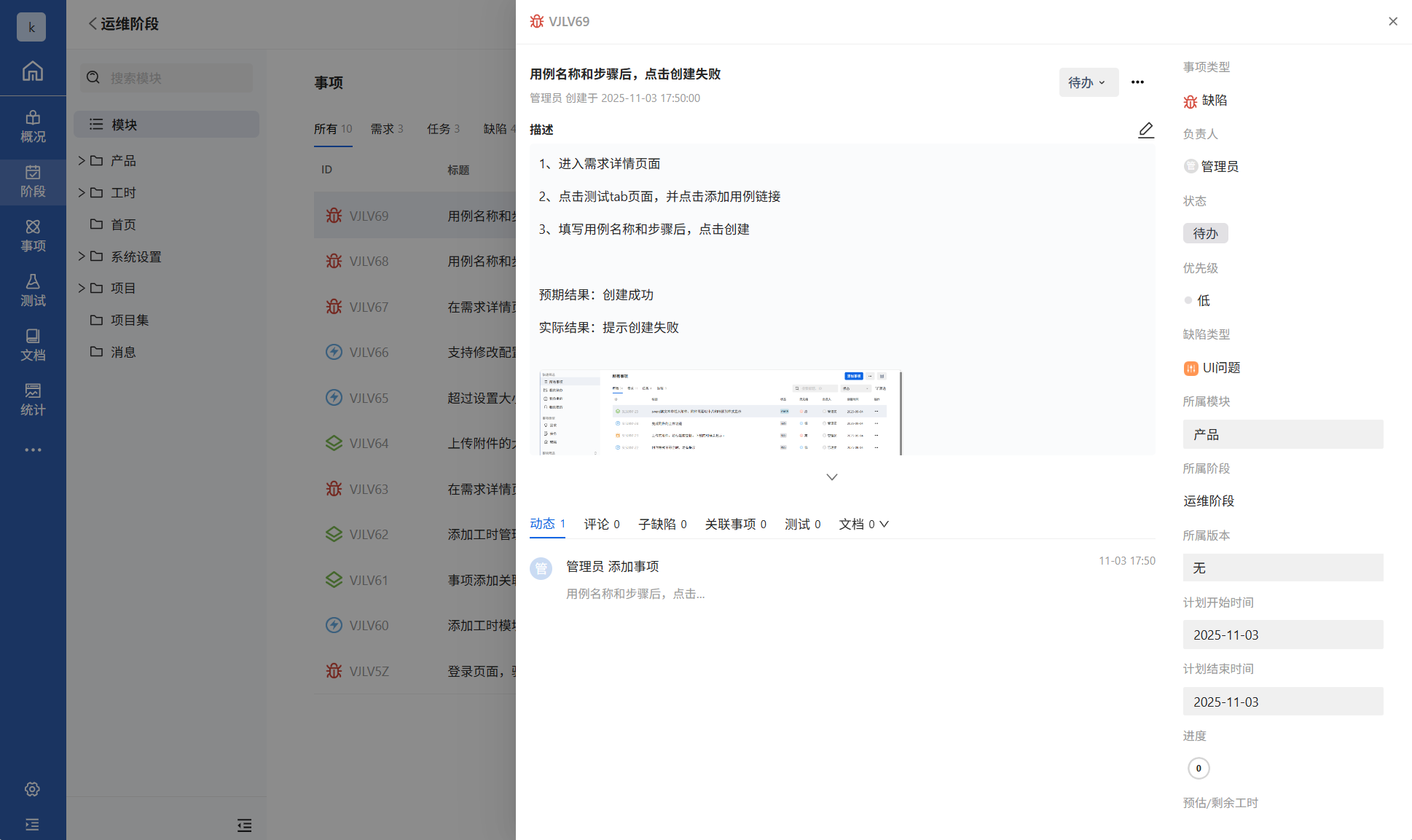
Task: Switch to the 子缺陷 tab
Action: [662, 524]
